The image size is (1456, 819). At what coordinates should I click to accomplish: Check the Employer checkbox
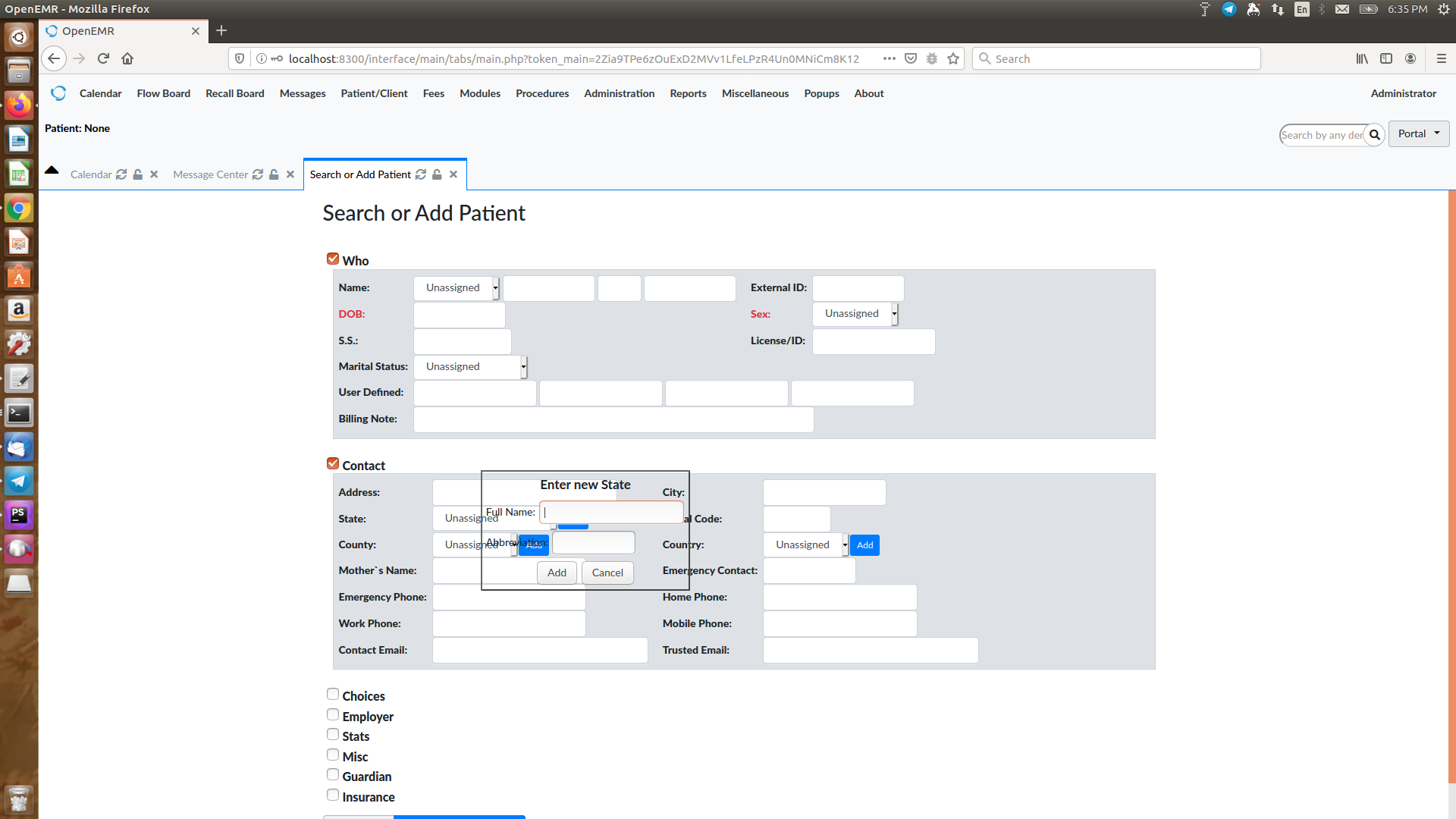coord(332,714)
